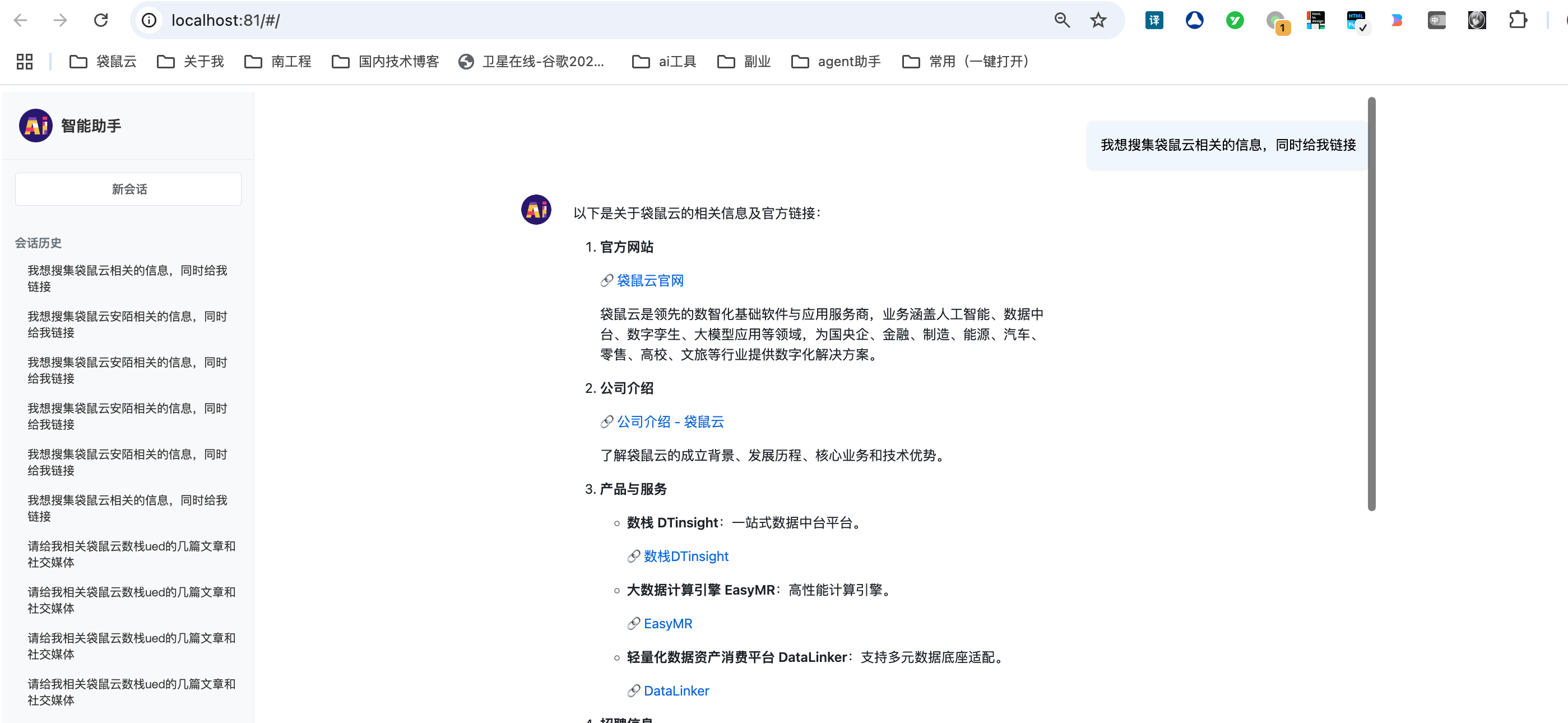Open the ai工具 bookmark folder

(664, 62)
